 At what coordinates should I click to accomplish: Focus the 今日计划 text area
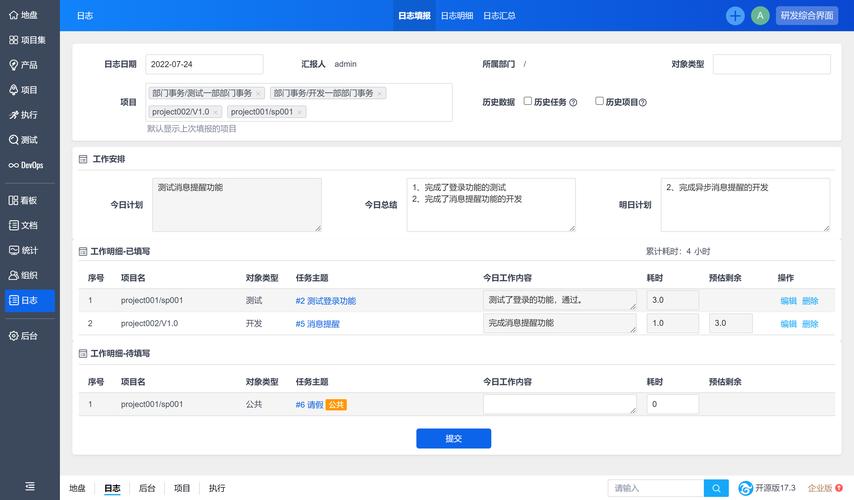click(x=237, y=205)
